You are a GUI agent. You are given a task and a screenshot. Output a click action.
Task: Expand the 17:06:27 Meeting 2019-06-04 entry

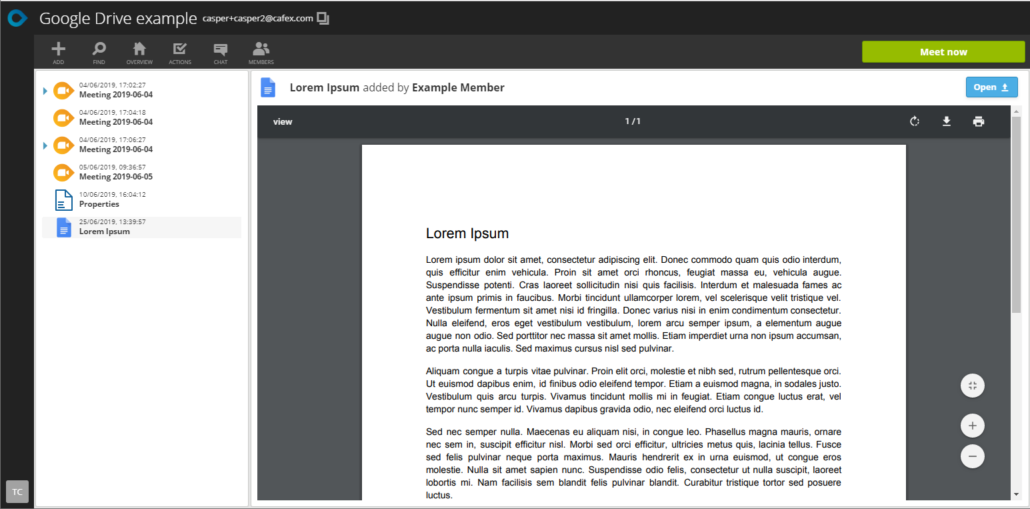(45, 145)
